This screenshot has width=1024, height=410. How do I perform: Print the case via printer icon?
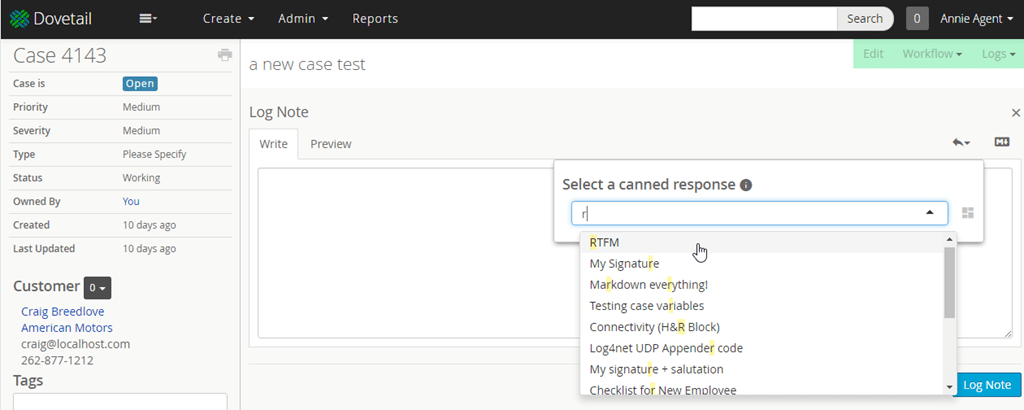pos(225,55)
